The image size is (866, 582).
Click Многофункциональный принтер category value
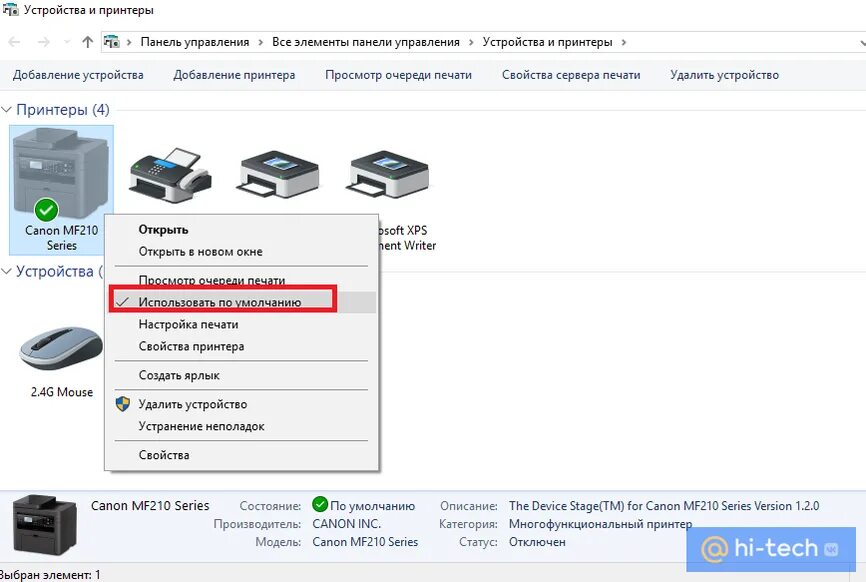click(x=600, y=524)
